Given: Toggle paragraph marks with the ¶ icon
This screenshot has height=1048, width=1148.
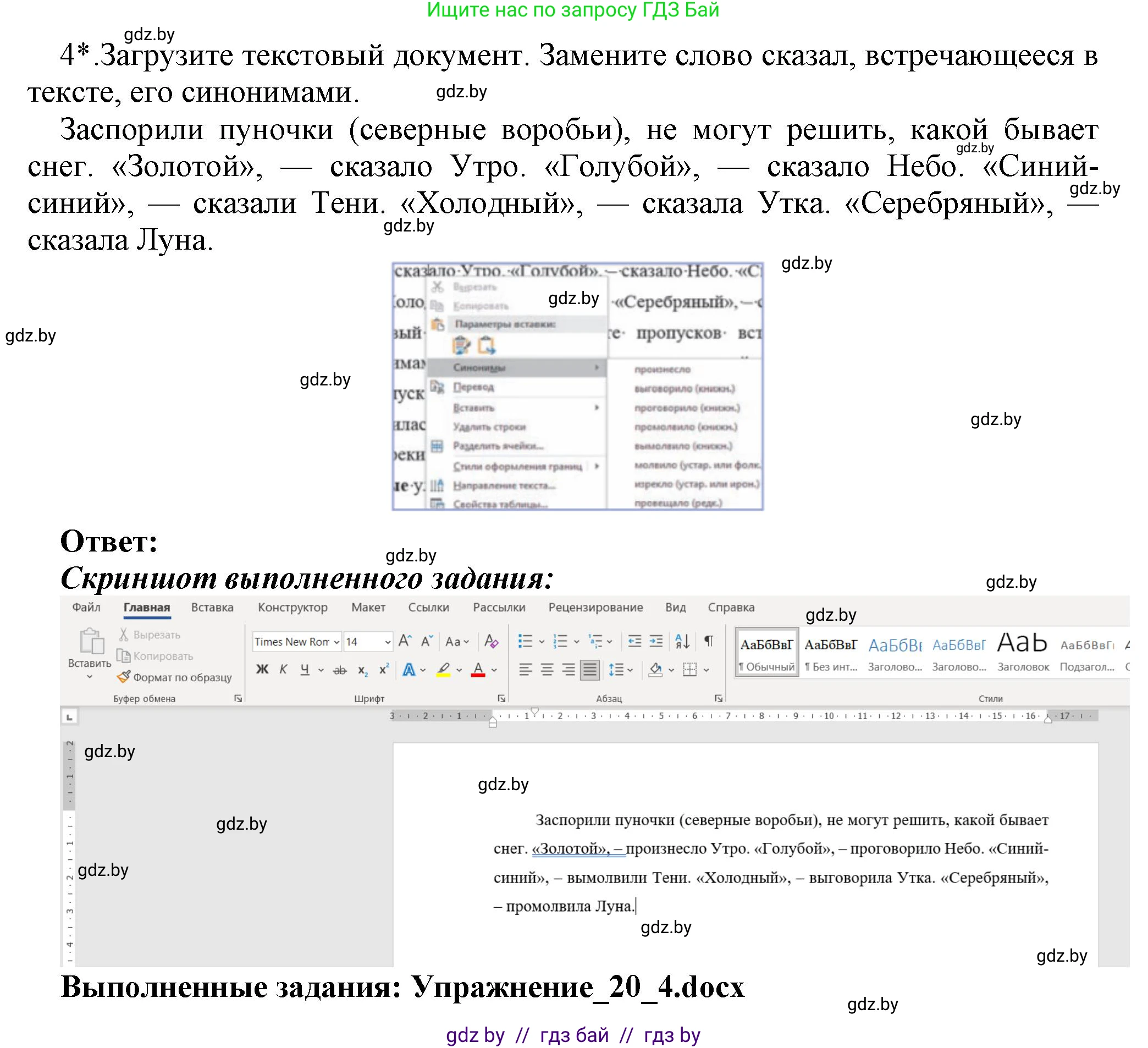Looking at the screenshot, I should coord(709,642).
